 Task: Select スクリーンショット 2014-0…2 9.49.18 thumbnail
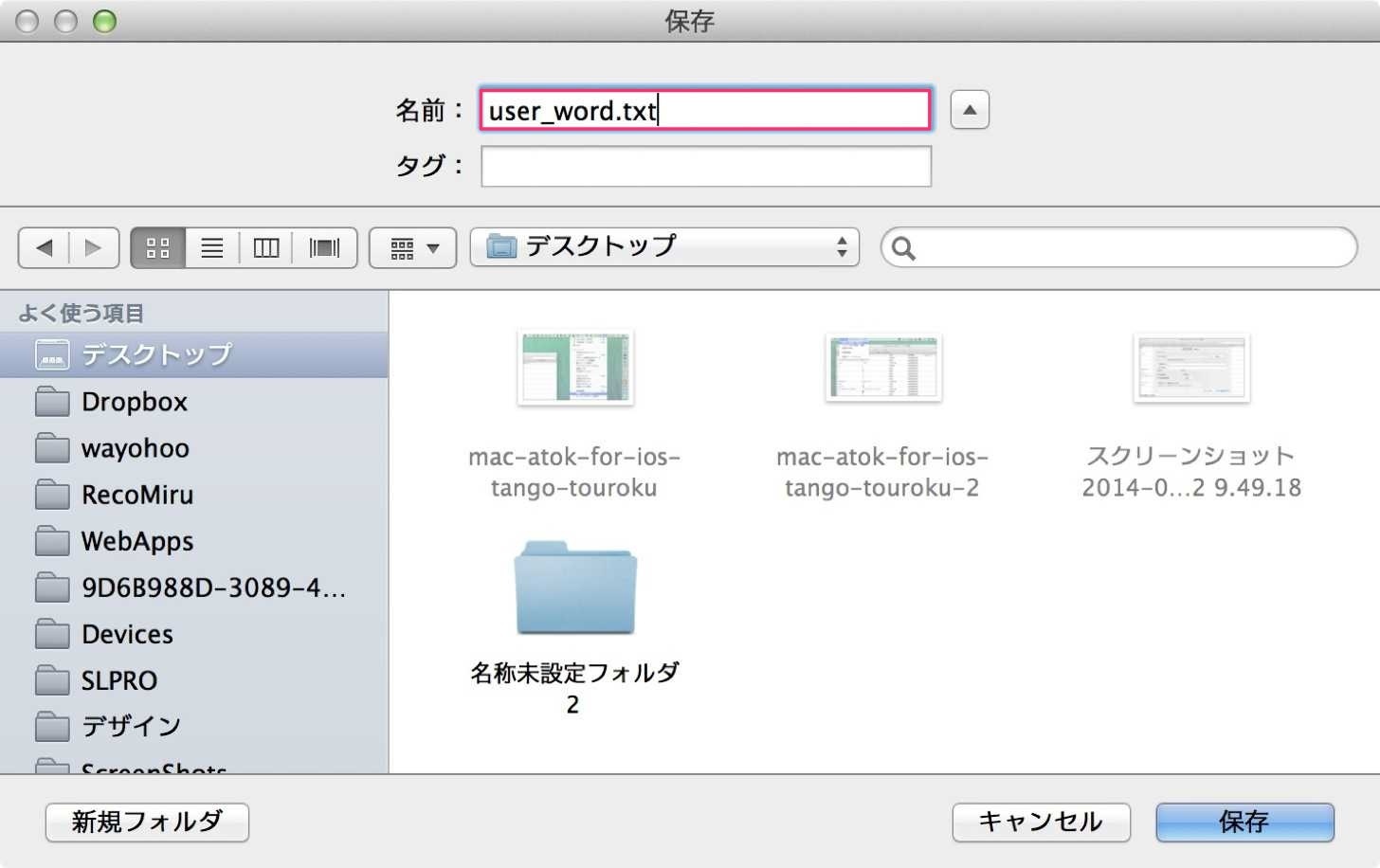tap(1191, 368)
